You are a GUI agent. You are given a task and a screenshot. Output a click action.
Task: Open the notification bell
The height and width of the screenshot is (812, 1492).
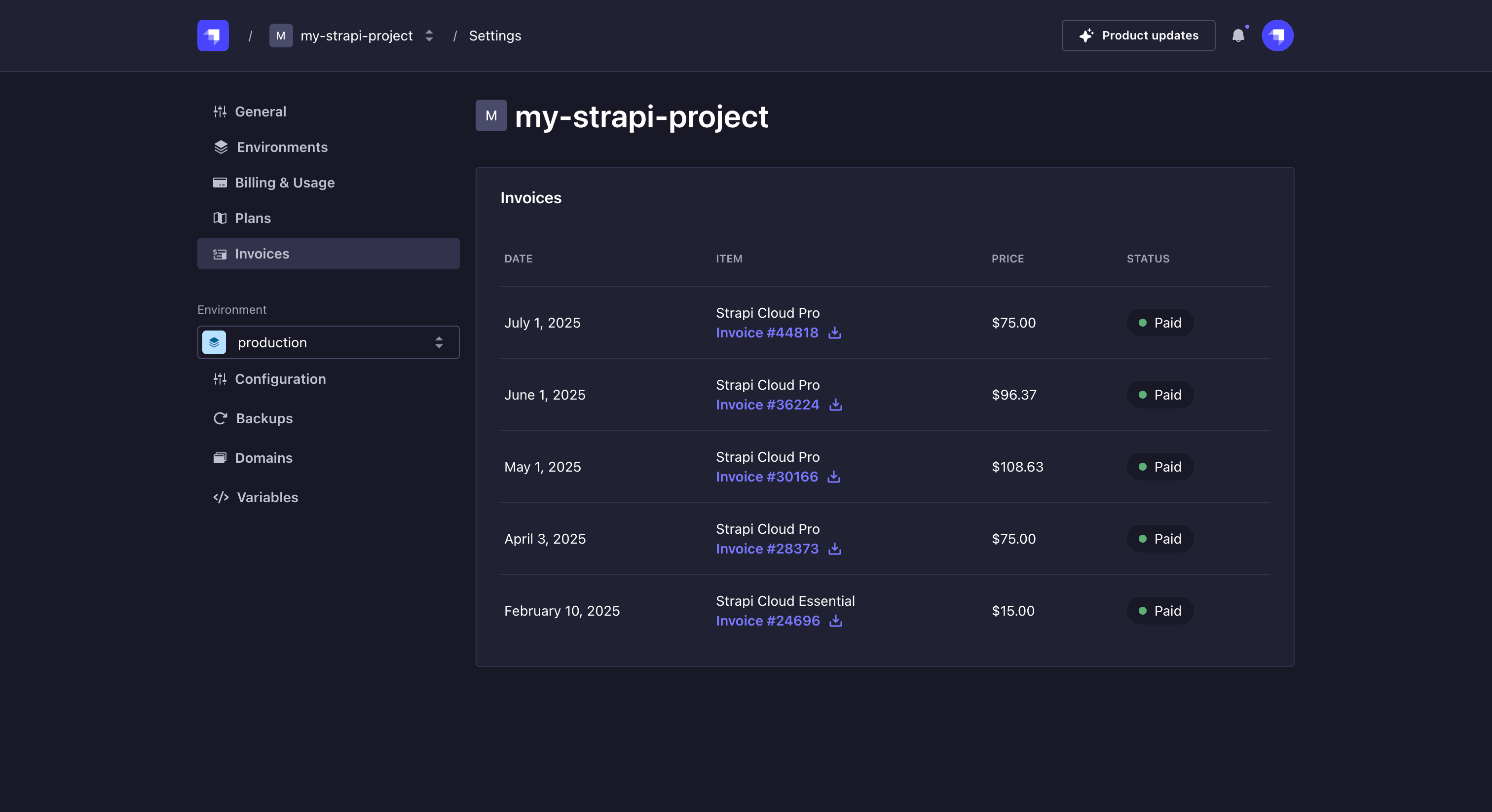point(1239,36)
